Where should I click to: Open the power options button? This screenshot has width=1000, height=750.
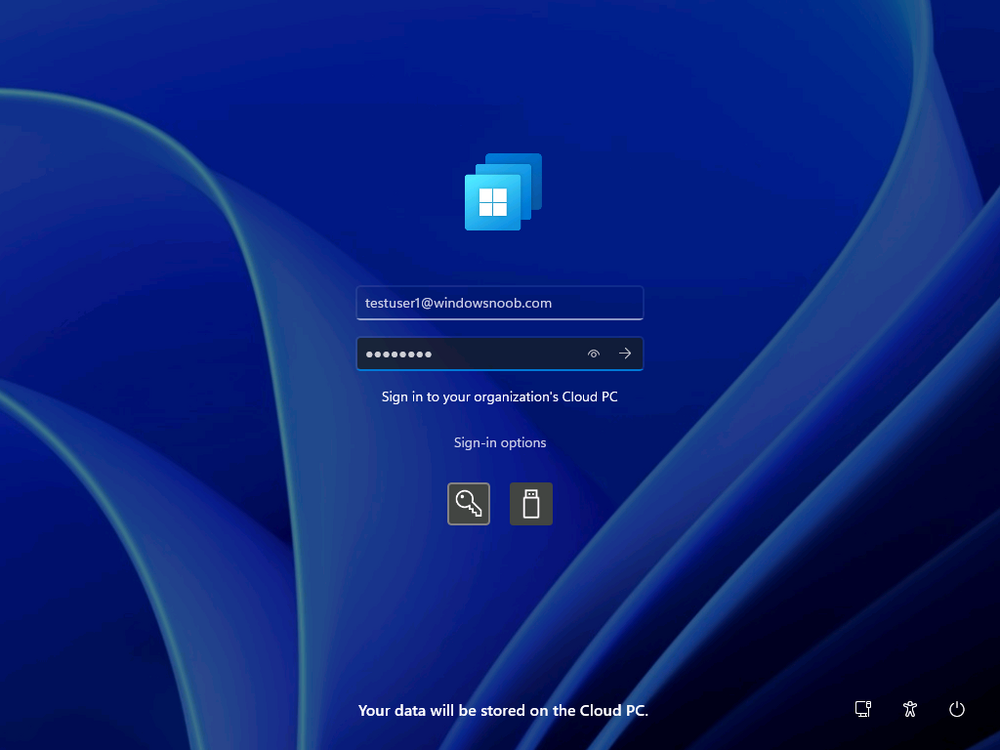957,709
